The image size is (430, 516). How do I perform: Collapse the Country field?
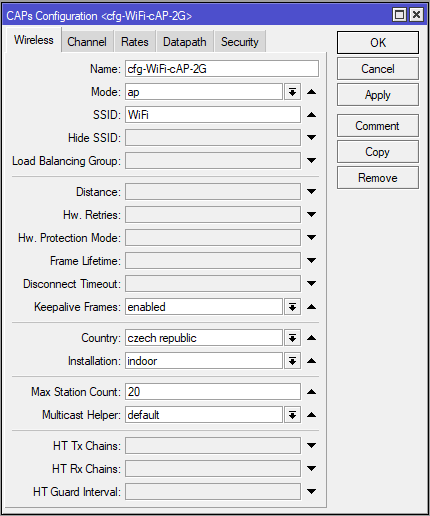pos(311,338)
